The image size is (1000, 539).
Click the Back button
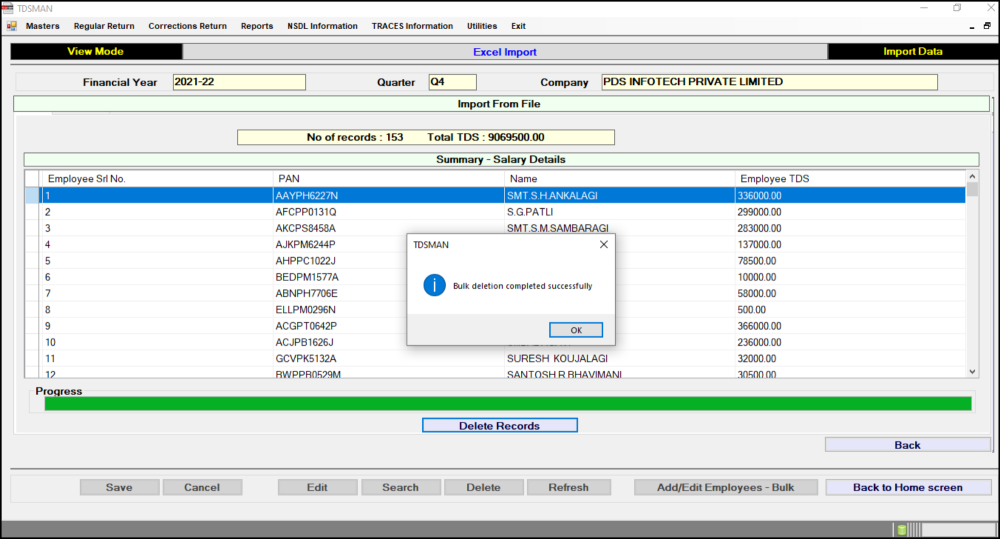(907, 445)
